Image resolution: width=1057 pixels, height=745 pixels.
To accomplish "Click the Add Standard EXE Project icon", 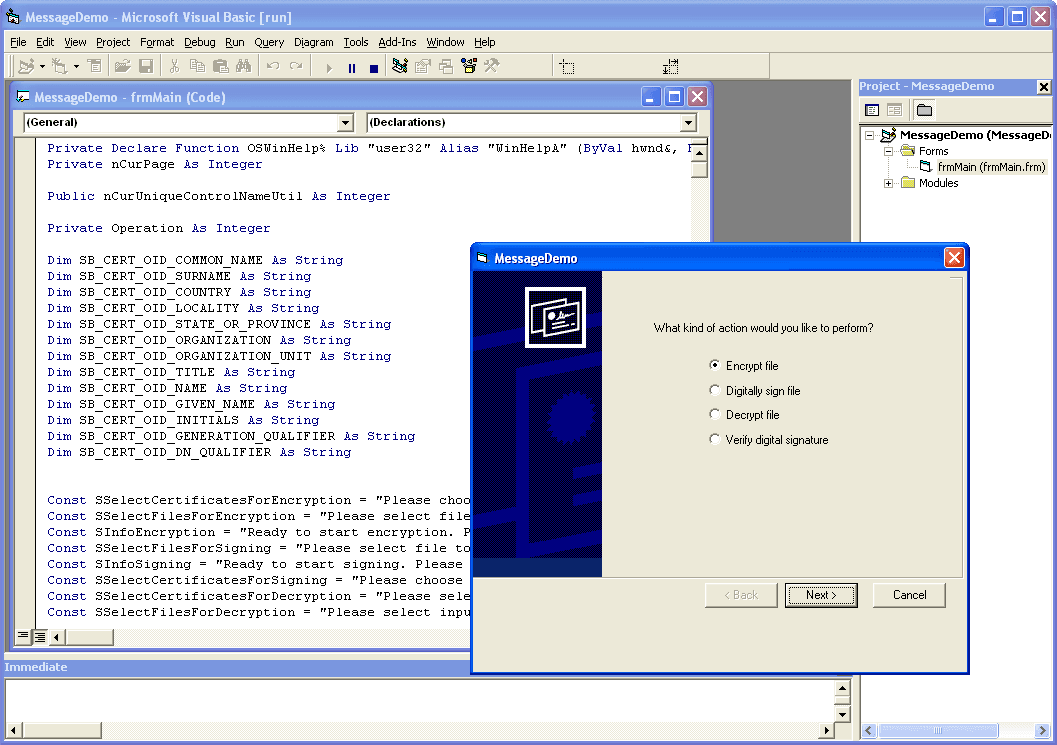I will (x=26, y=66).
